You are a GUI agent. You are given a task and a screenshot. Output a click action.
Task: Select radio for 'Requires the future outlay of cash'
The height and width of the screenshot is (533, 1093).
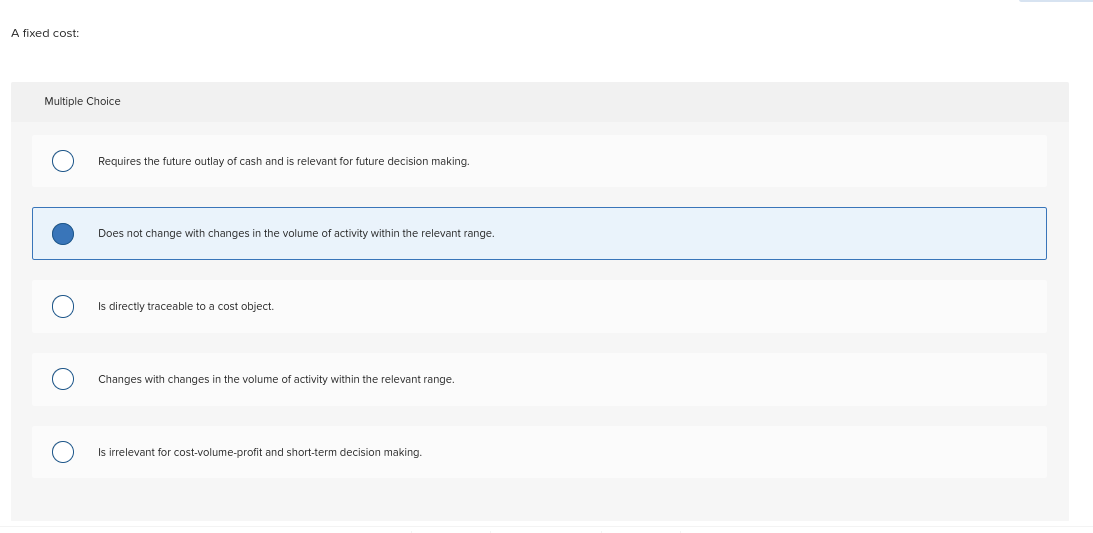[63, 161]
